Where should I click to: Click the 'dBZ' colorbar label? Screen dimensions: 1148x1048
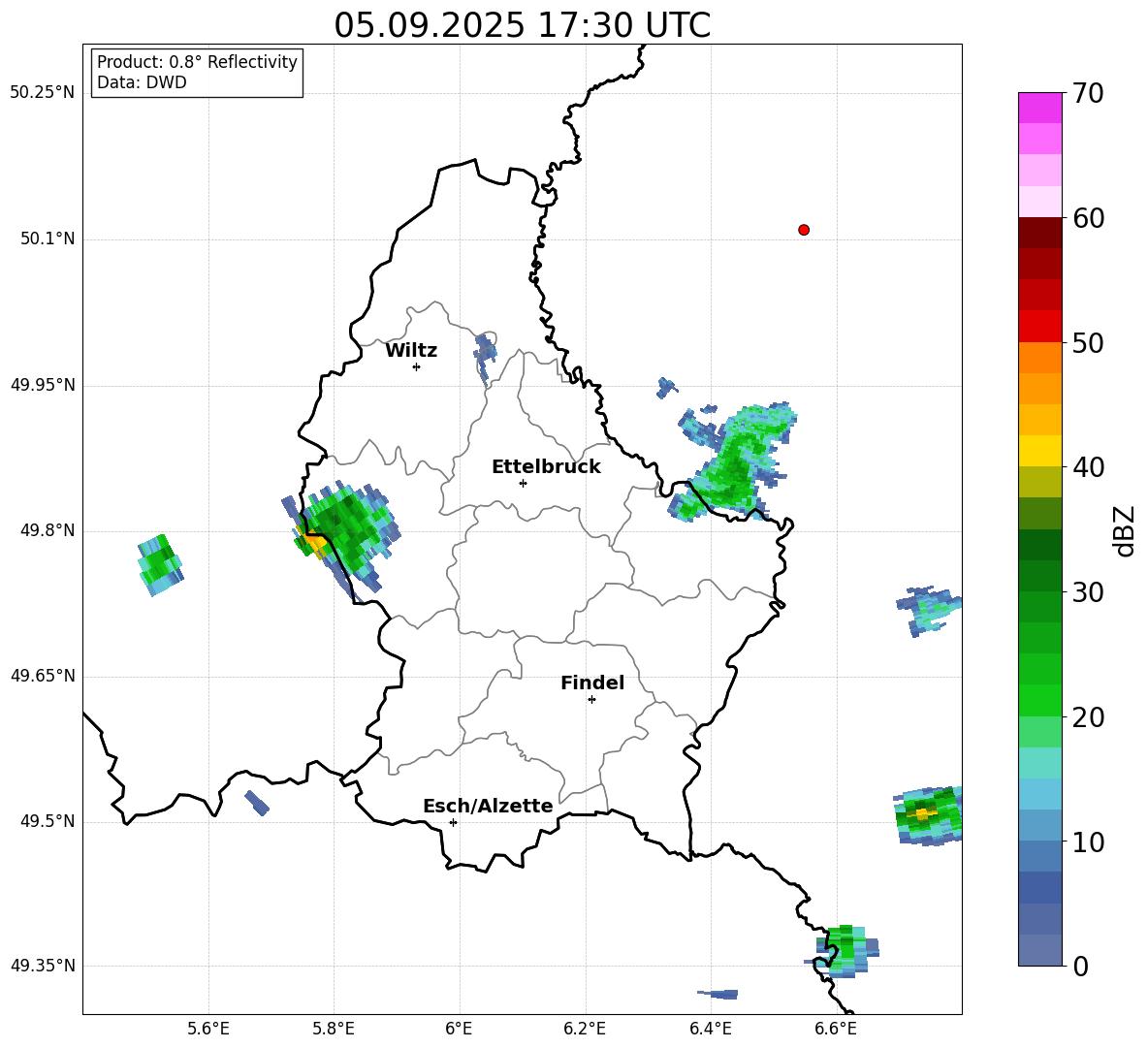pos(1123,531)
